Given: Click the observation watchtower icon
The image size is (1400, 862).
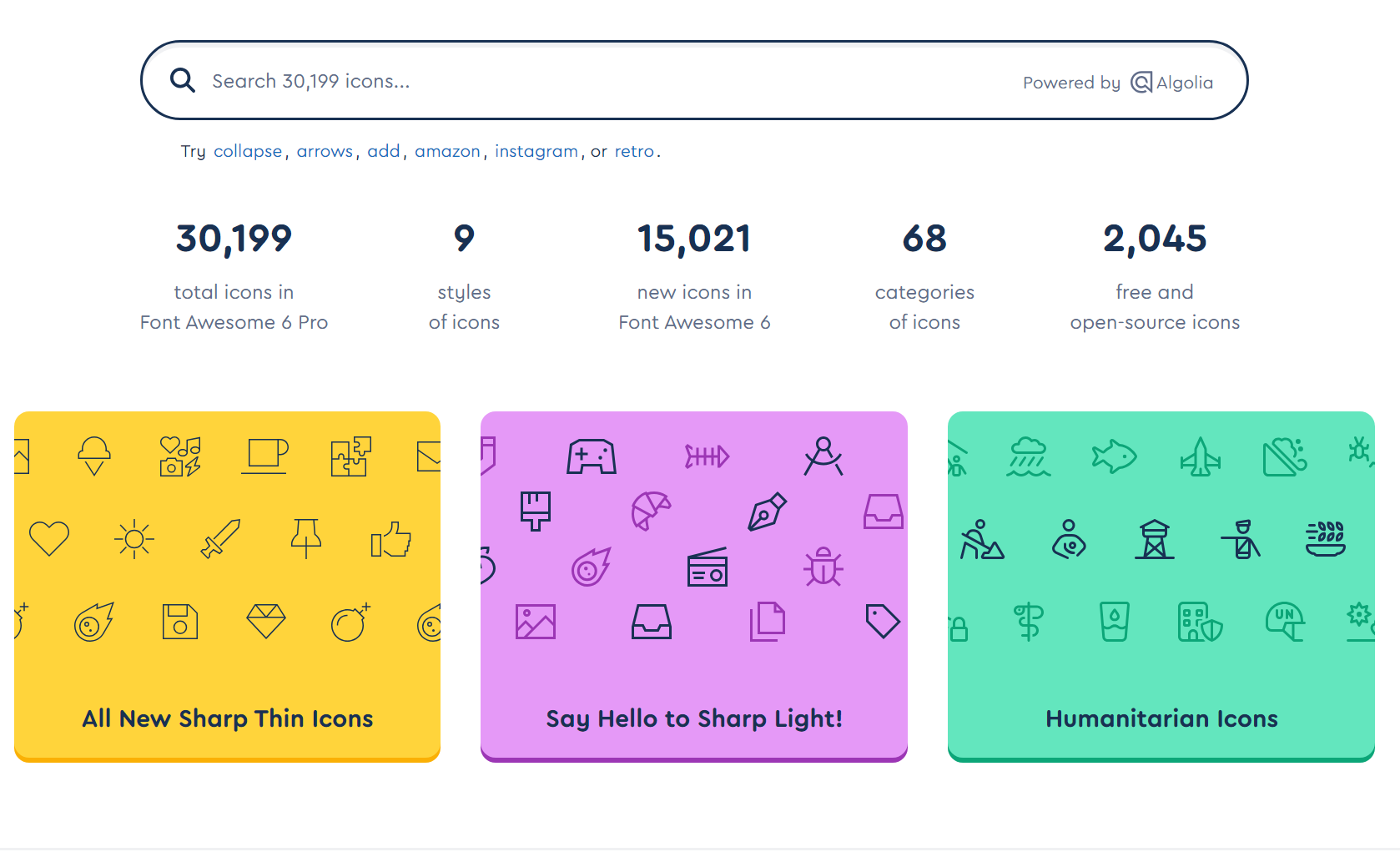Looking at the screenshot, I should point(1155,539).
